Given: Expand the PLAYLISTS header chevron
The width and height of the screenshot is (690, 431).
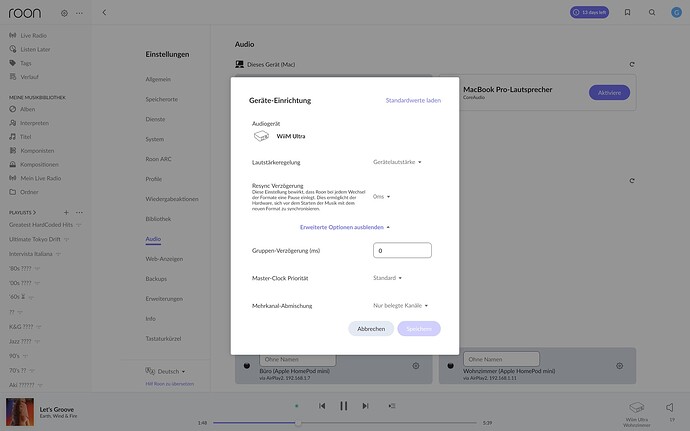Looking at the screenshot, I should [x=35, y=212].
